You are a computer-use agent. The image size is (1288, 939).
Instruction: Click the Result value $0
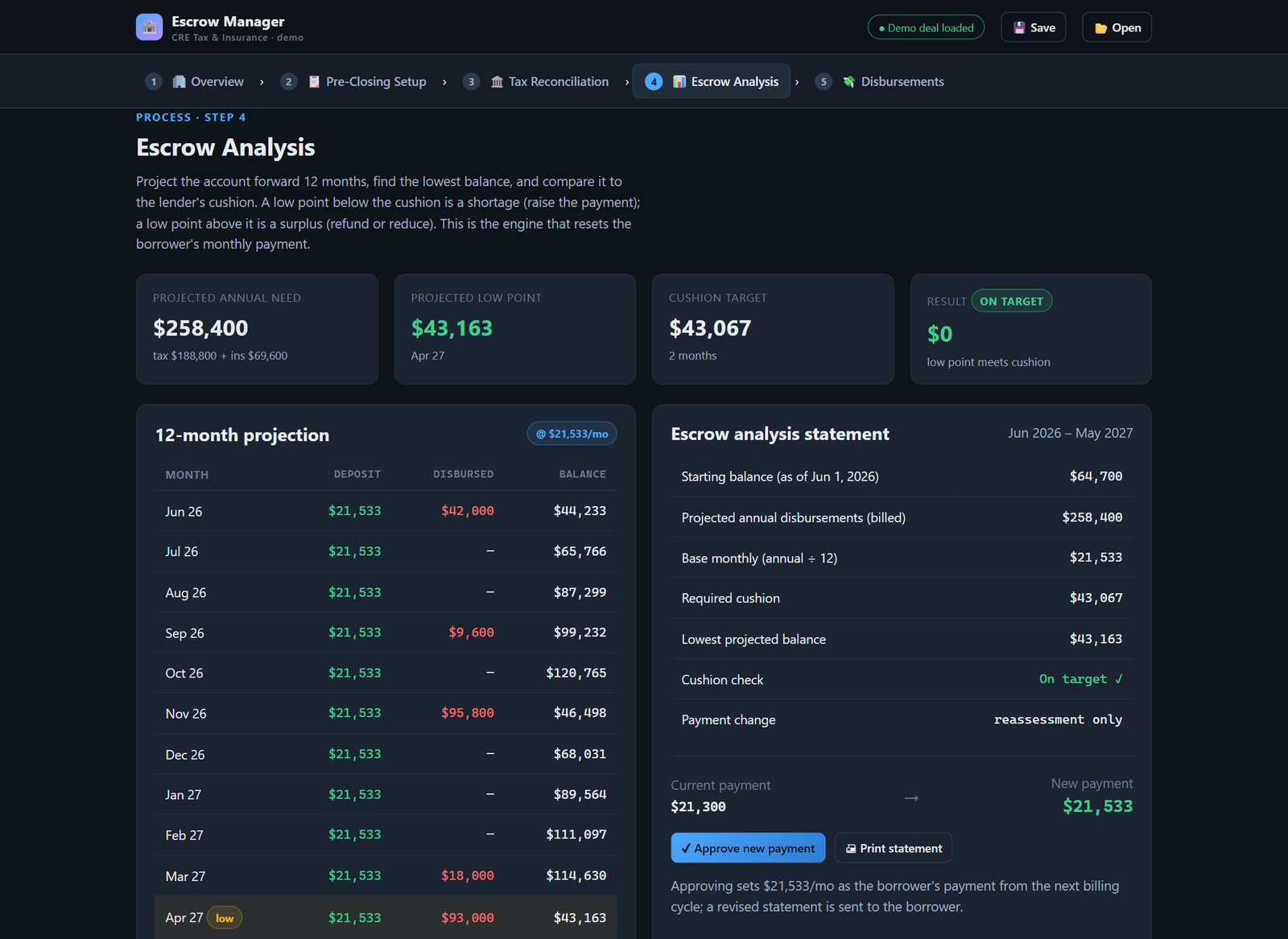[939, 334]
